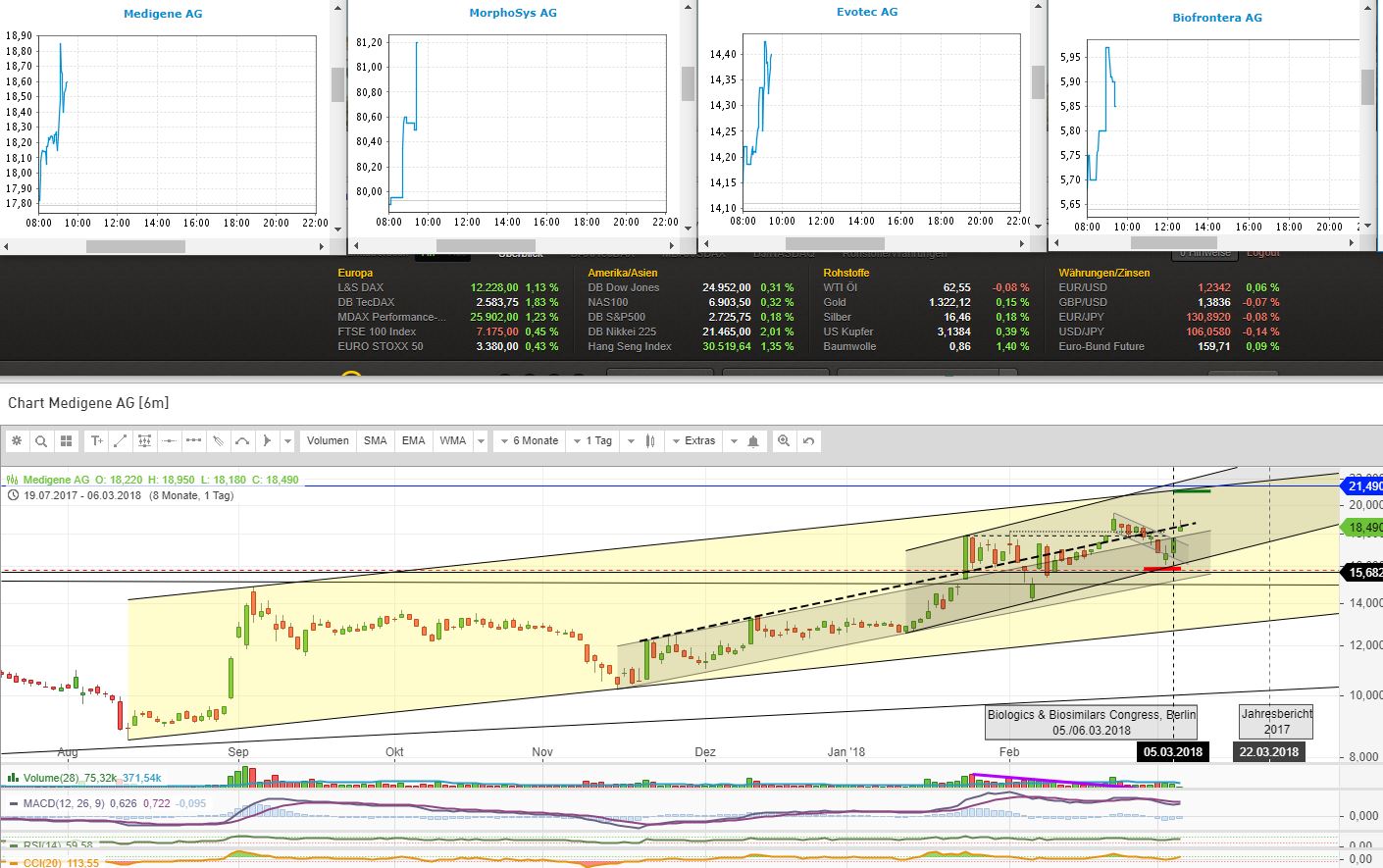
Task: Undo the last chart drawing action
Action: [807, 440]
